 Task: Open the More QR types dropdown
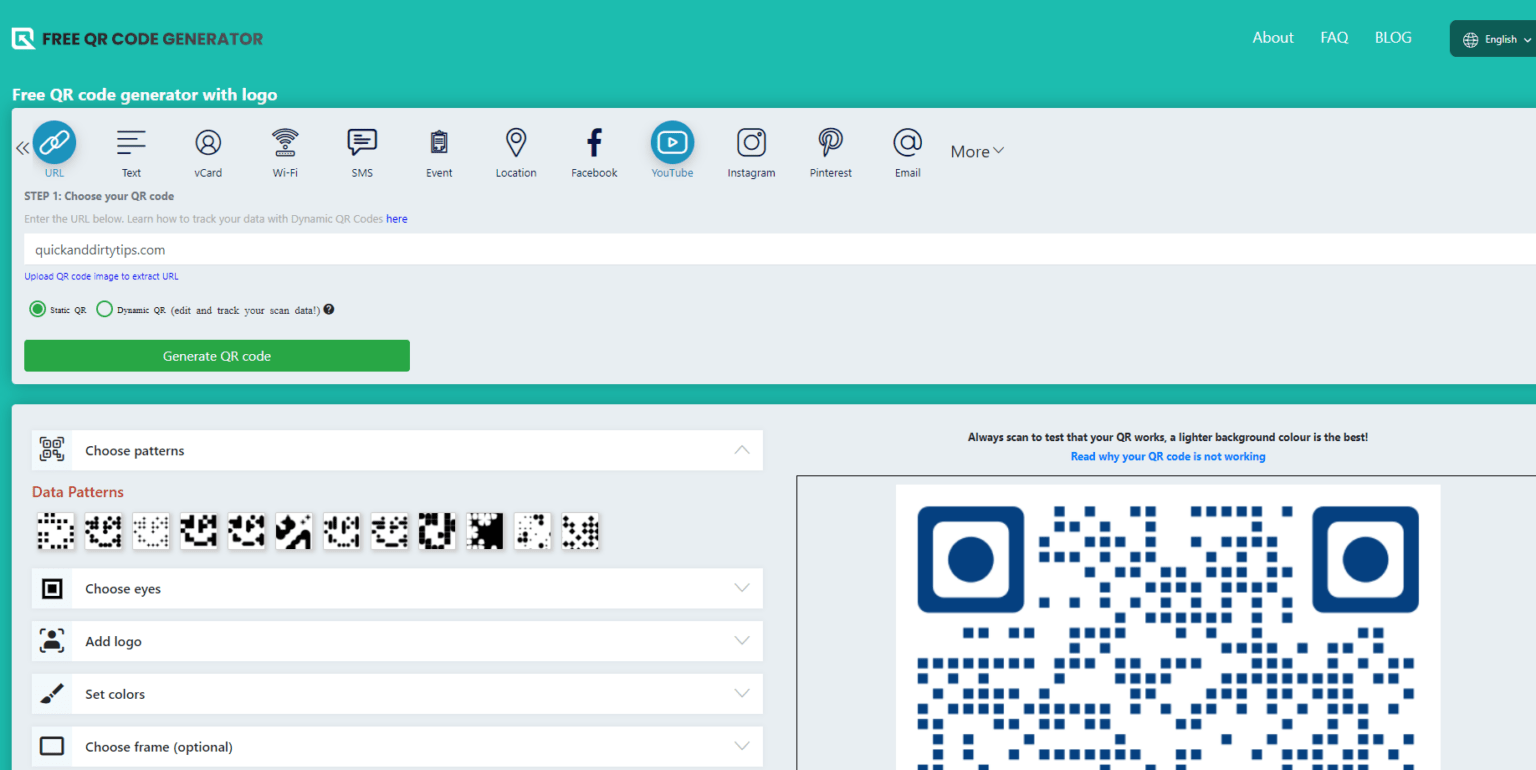click(x=976, y=150)
